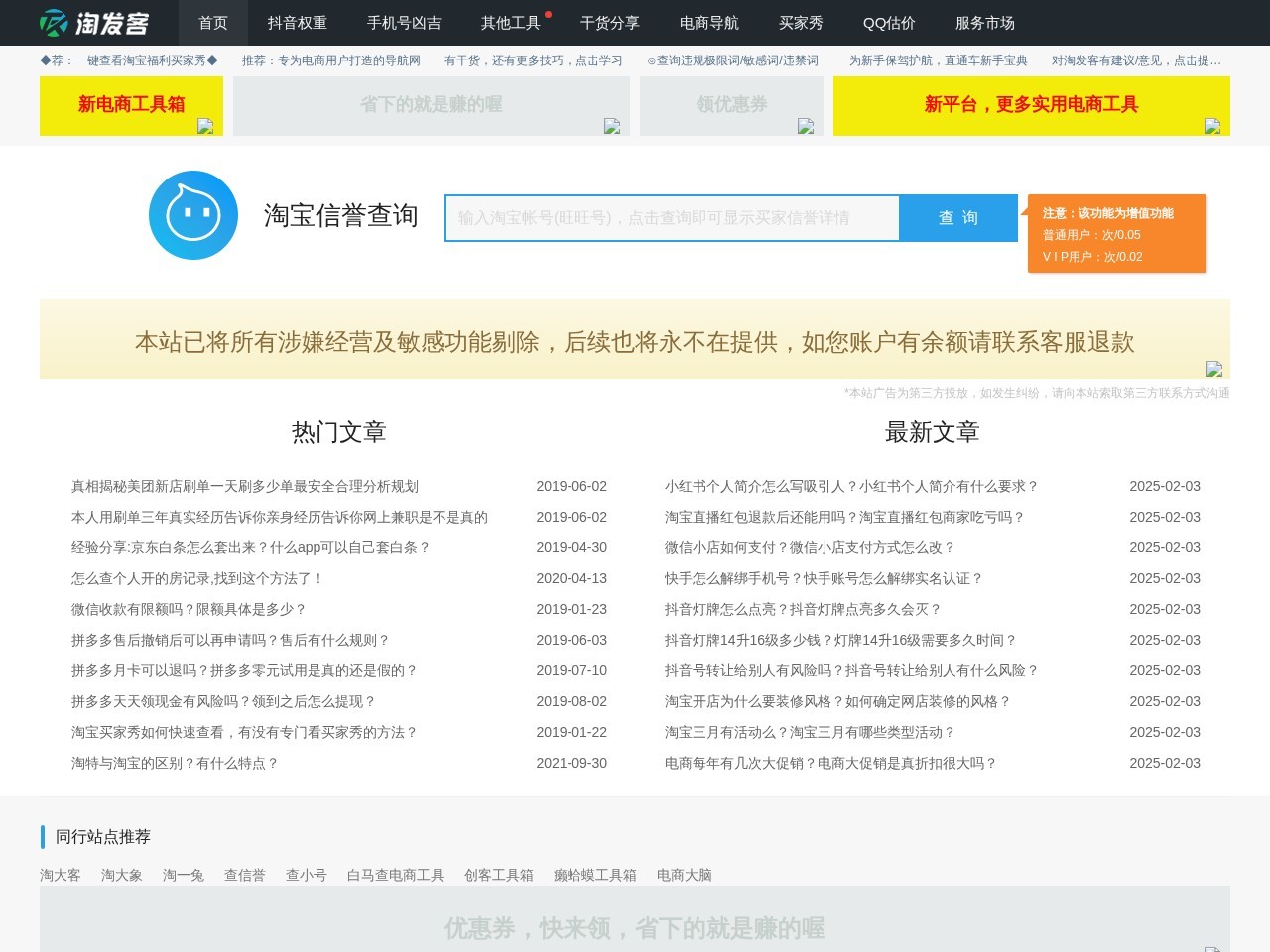The image size is (1270, 952).
Task: Open the 首页 nav item
Action: (213, 23)
